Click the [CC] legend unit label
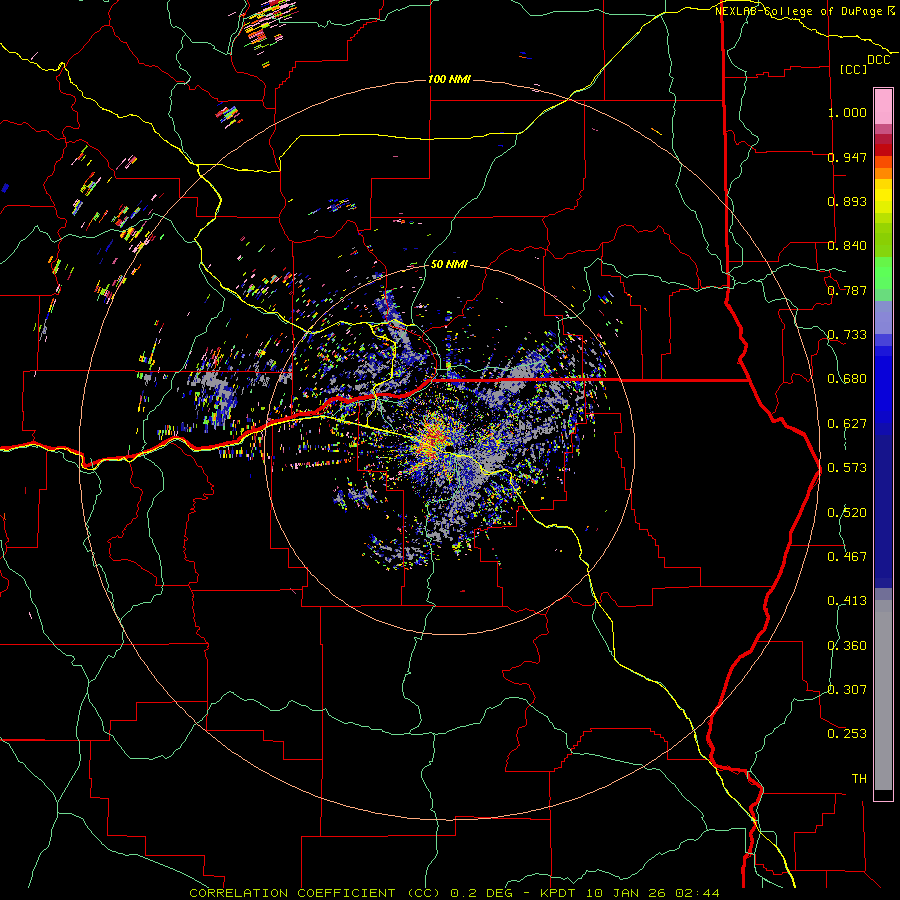 pos(854,69)
